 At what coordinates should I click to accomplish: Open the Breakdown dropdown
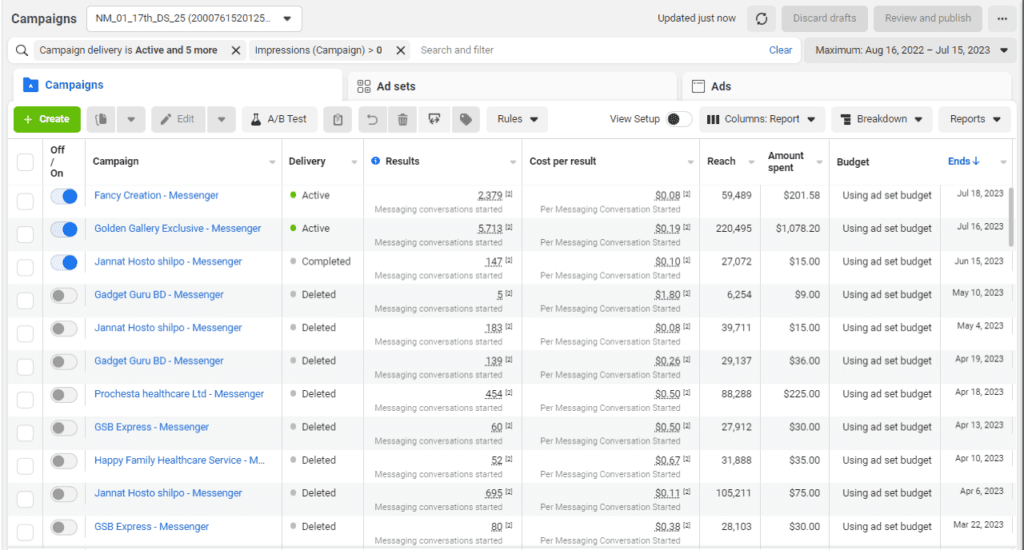pyautogui.click(x=882, y=119)
